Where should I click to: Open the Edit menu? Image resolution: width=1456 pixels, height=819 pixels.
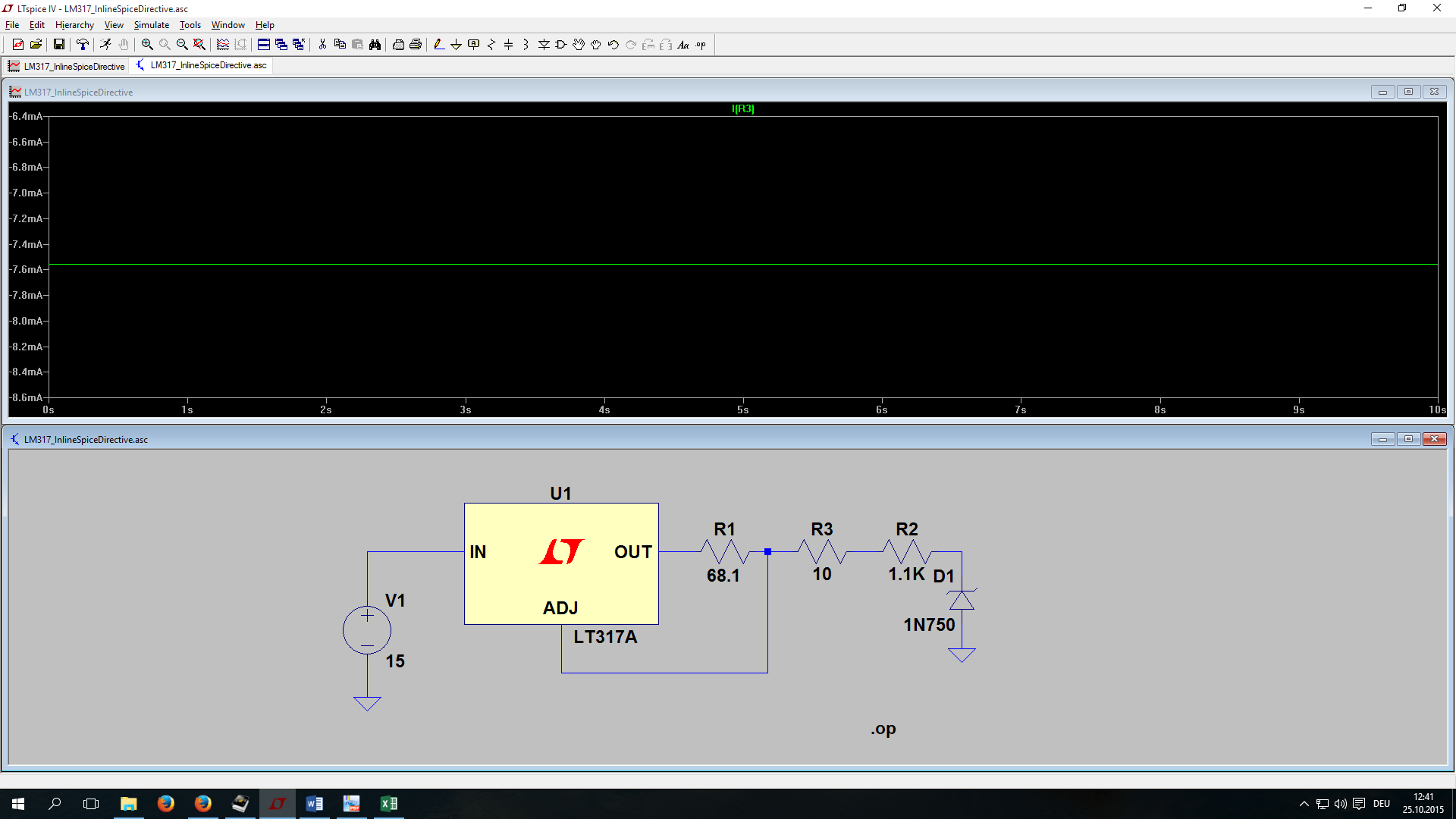pyautogui.click(x=36, y=25)
